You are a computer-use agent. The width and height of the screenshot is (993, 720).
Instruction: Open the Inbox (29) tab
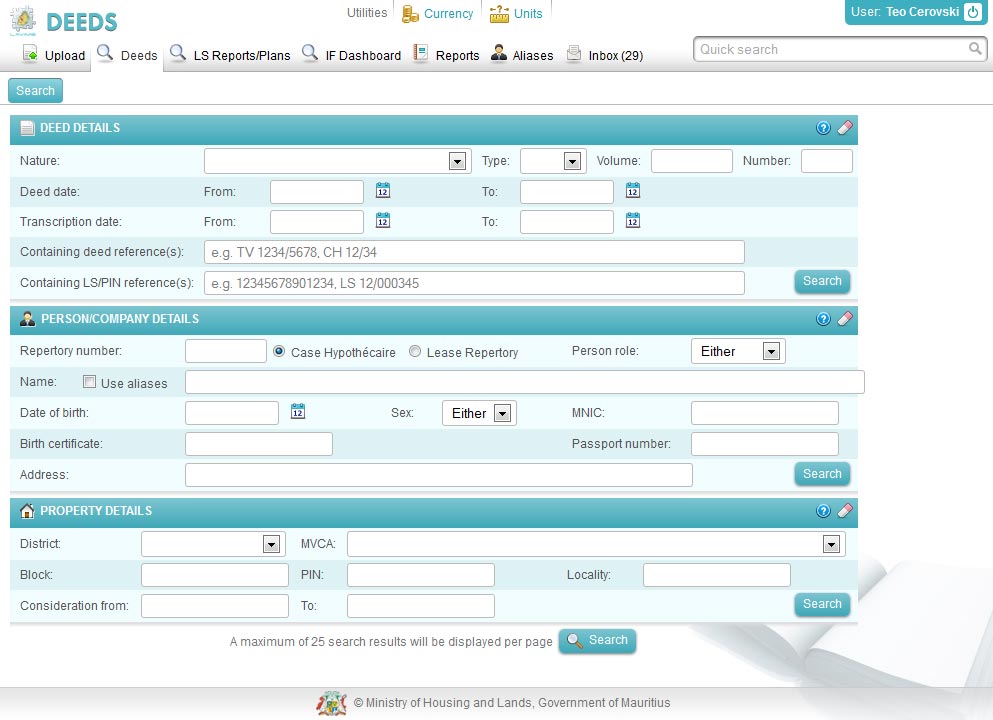pyautogui.click(x=605, y=55)
